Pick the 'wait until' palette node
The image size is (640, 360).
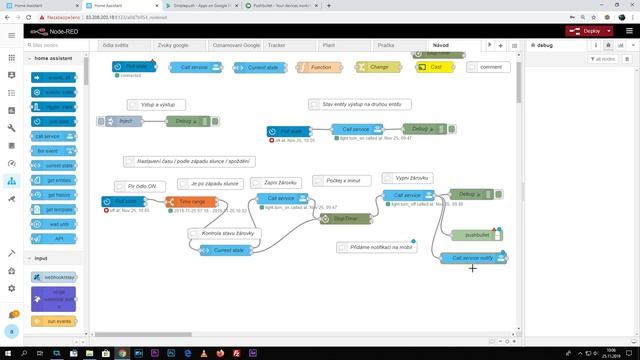click(53, 224)
